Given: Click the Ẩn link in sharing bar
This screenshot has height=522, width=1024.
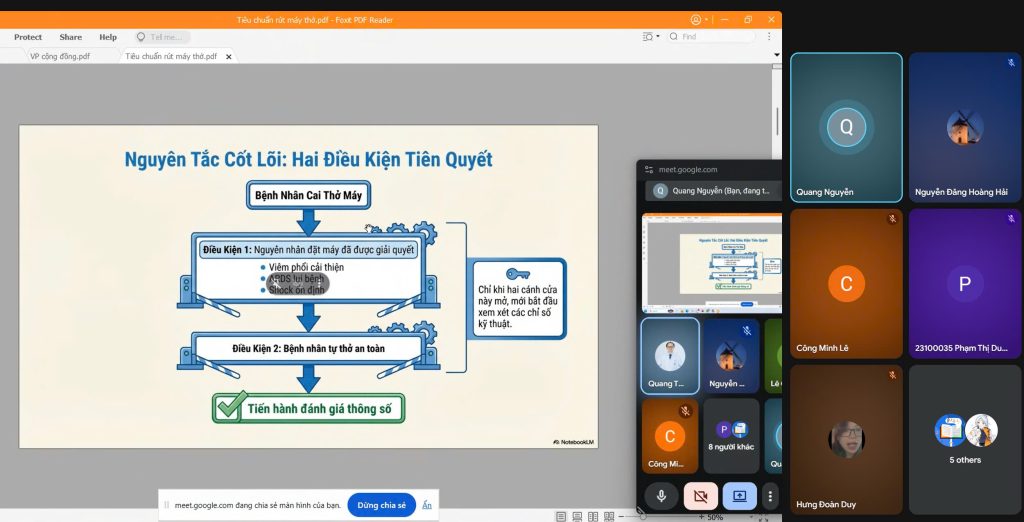Looking at the screenshot, I should 427,505.
